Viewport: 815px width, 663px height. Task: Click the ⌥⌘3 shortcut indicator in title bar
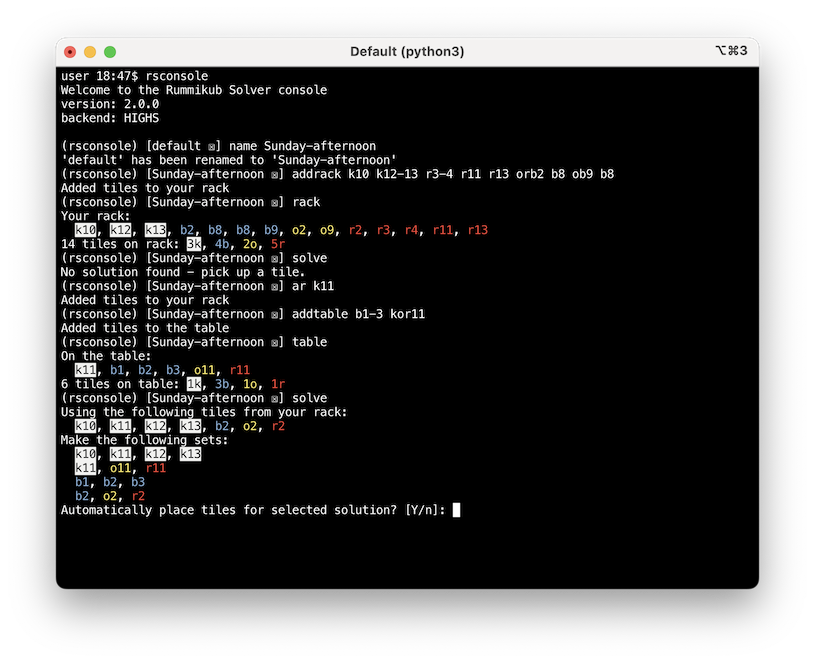[731, 51]
